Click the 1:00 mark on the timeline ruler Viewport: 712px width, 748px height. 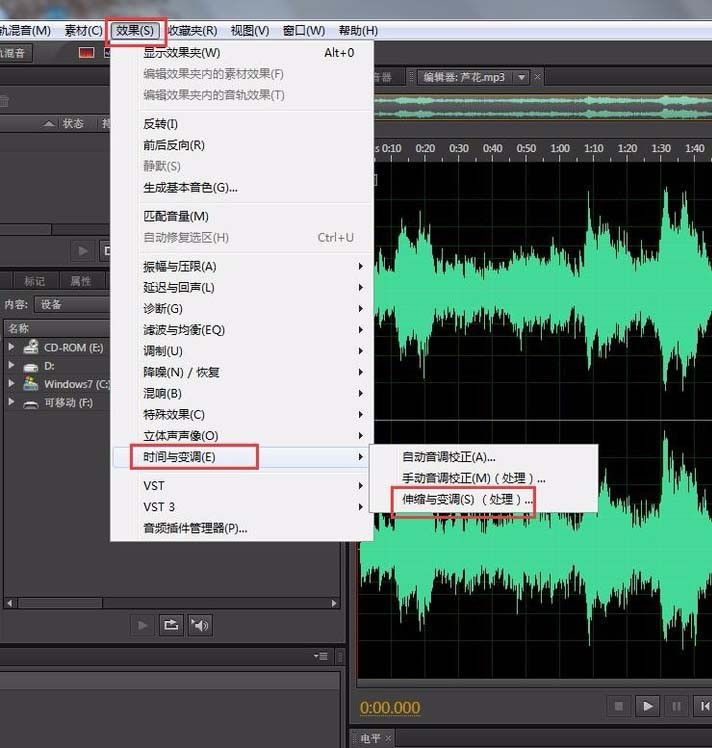point(560,149)
